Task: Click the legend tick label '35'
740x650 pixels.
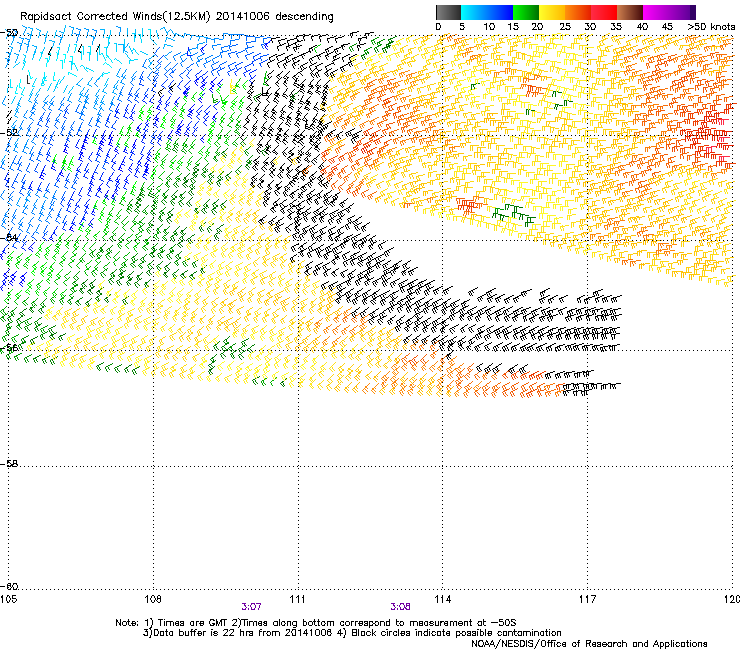Action: tap(616, 27)
